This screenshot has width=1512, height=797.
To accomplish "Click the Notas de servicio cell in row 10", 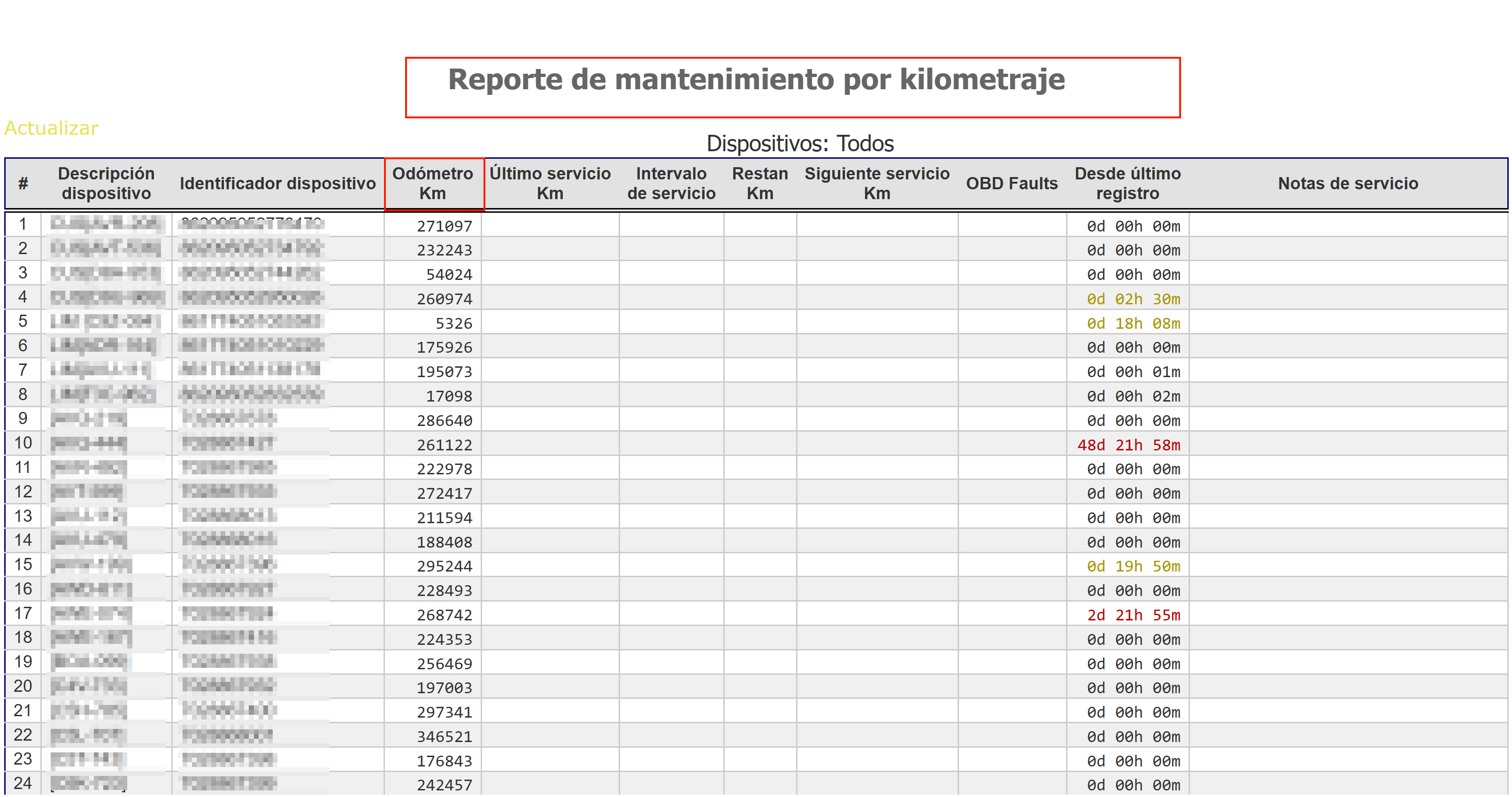I will pyautogui.click(x=1348, y=445).
